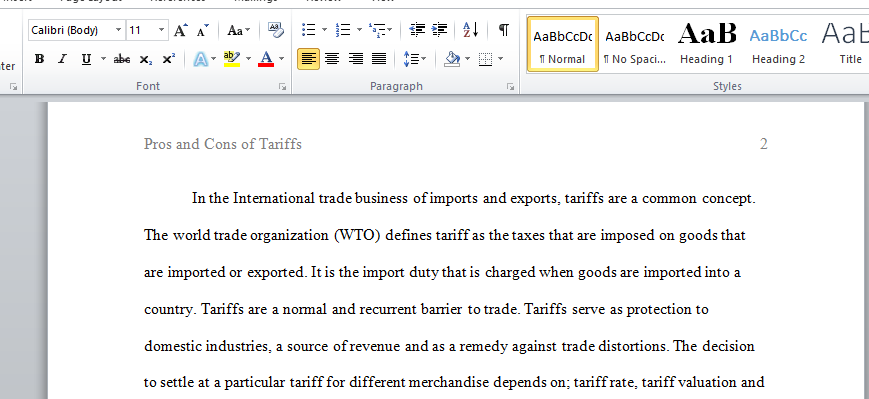Toggle Italic formatting
This screenshot has height=399, width=869.
click(x=62, y=59)
